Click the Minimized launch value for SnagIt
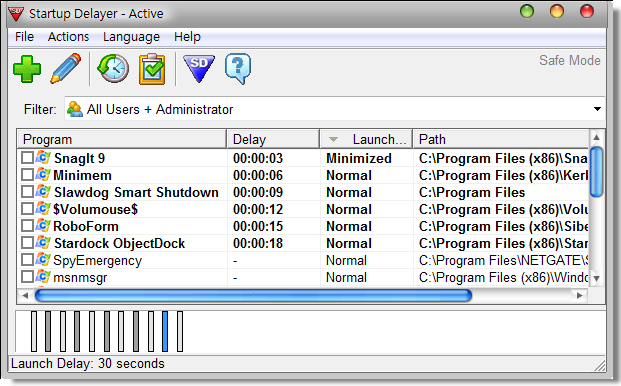This screenshot has height=386, width=621. point(359,158)
